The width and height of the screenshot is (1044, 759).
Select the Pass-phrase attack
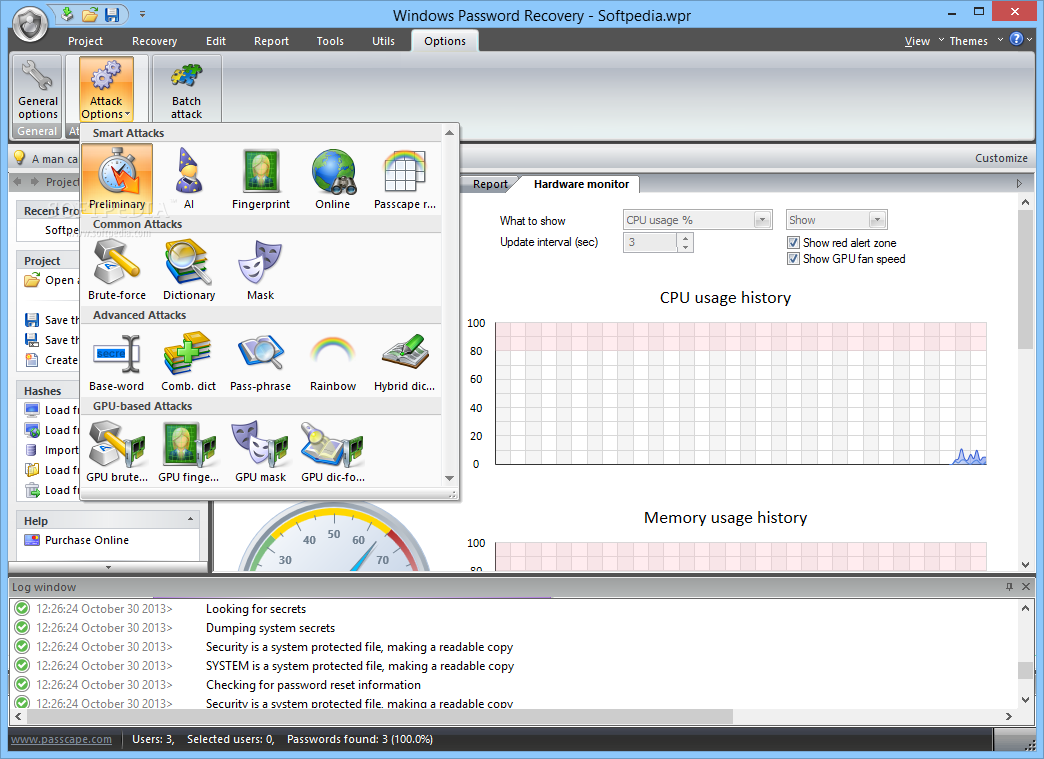click(260, 361)
